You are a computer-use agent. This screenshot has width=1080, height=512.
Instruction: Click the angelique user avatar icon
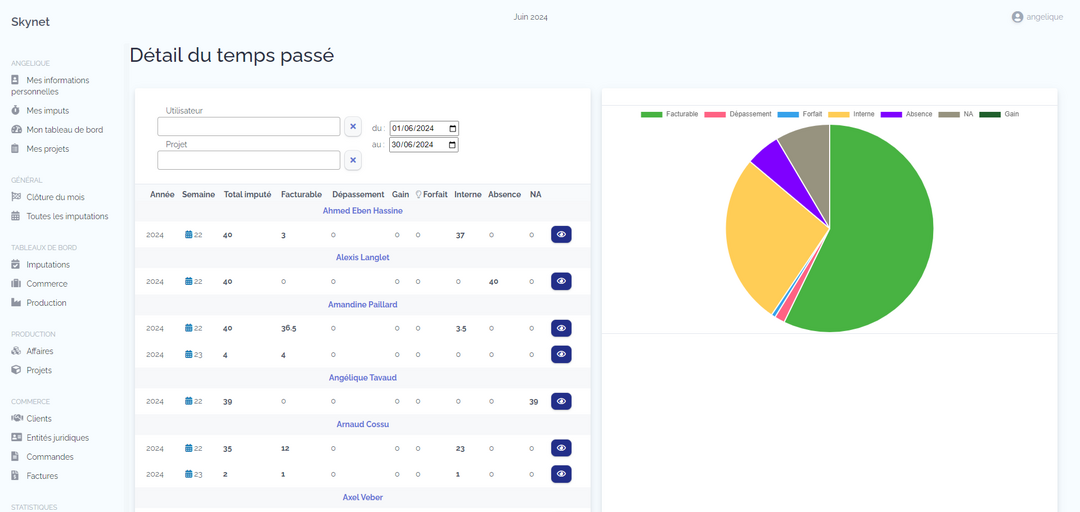pyautogui.click(x=1017, y=17)
